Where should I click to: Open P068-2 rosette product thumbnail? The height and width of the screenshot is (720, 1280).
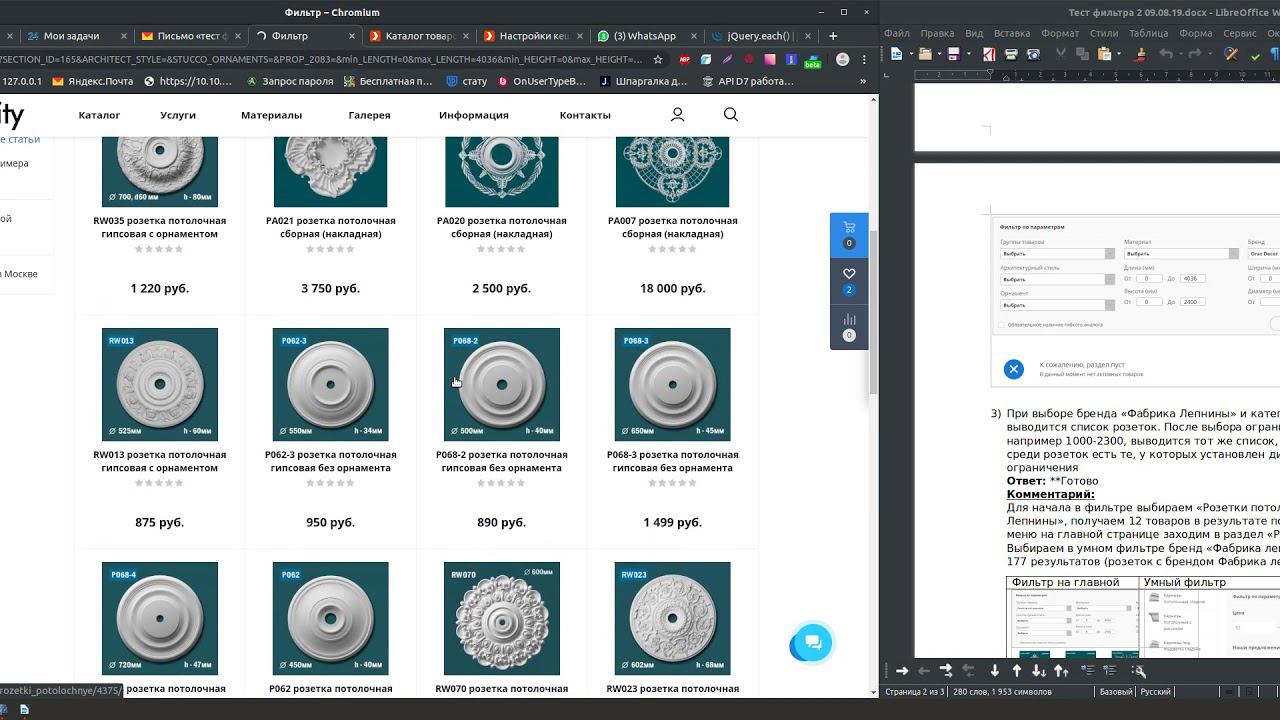click(502, 384)
